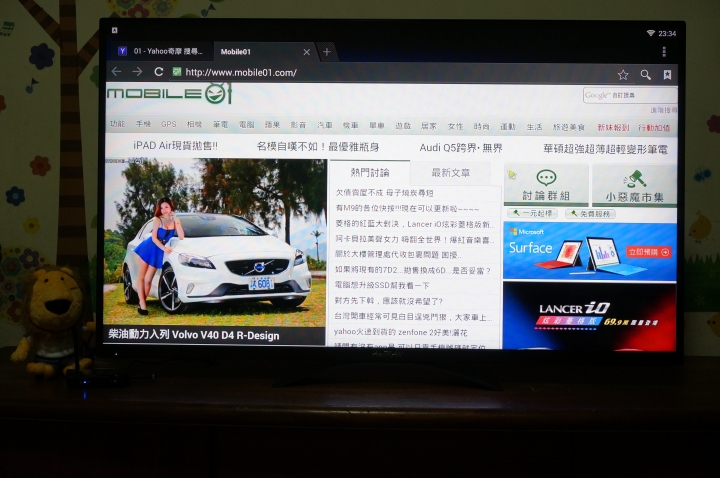Open the 時尚 nav category

(482, 126)
